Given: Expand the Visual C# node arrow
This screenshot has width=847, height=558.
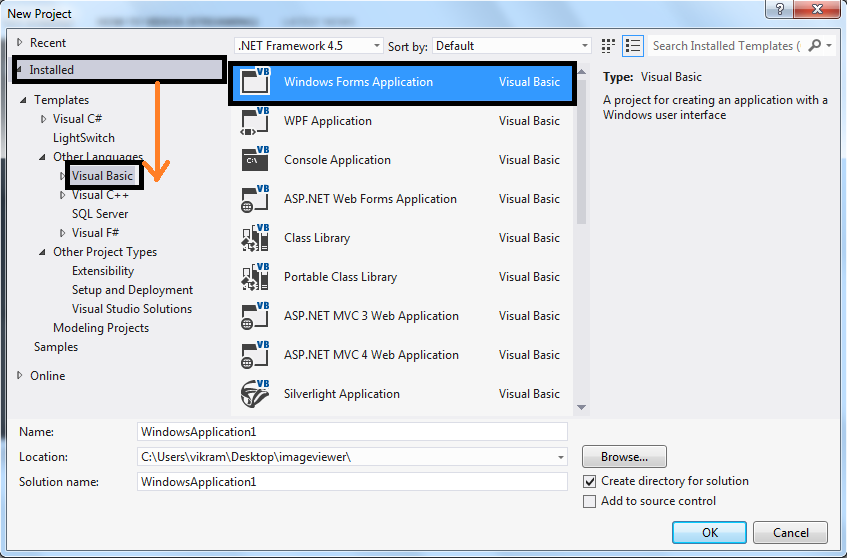Looking at the screenshot, I should 44,119.
